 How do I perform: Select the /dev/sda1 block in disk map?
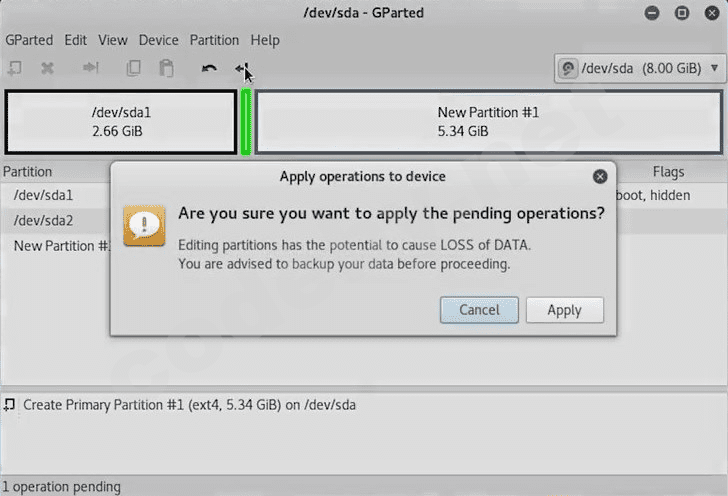[121, 122]
